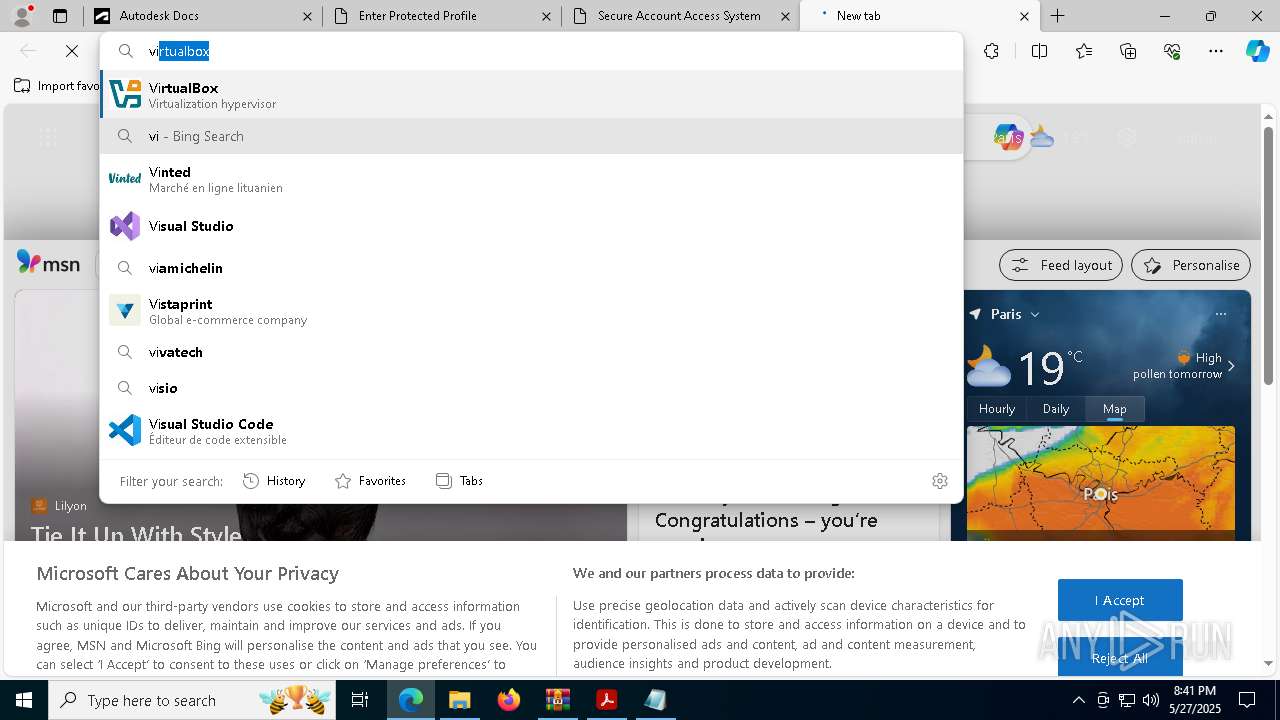Launch Copilot sidebar

pyautogui.click(x=1258, y=51)
